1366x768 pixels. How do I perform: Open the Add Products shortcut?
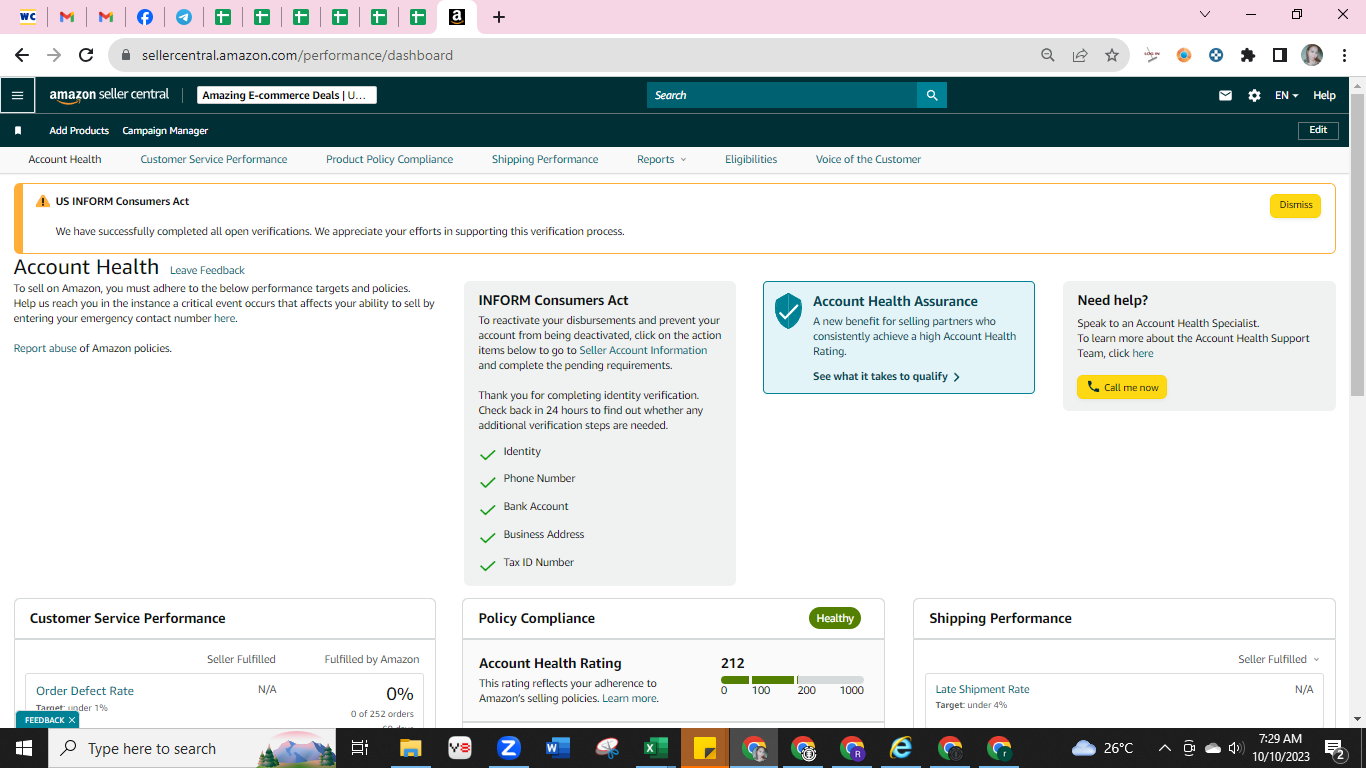pos(79,131)
